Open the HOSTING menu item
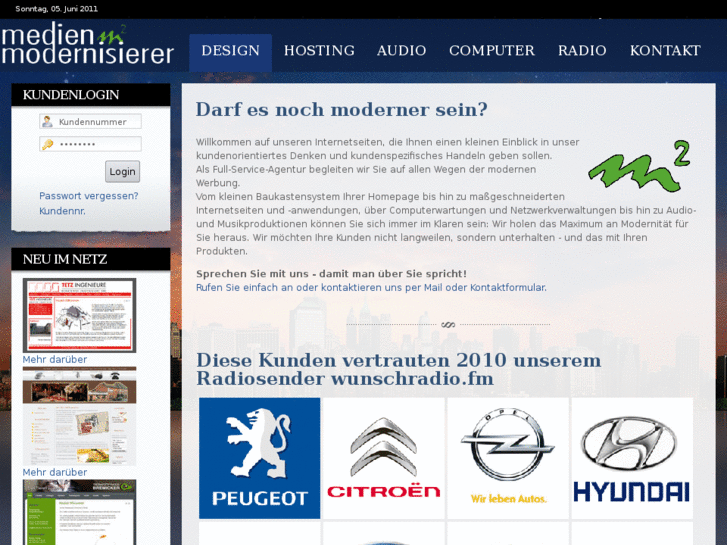727x545 pixels. click(x=319, y=51)
